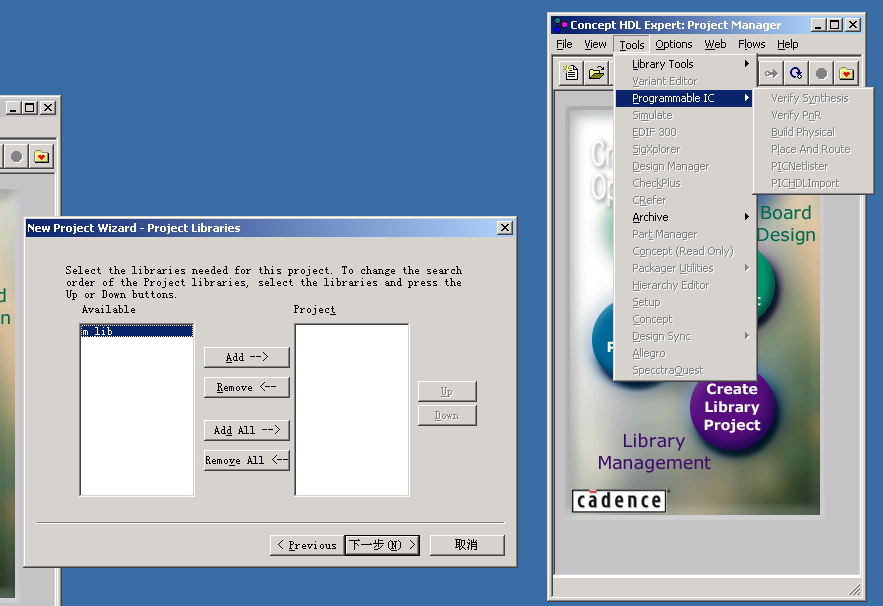Select CheckPlus in the Tools menu
This screenshot has width=883, height=606.
click(x=684, y=183)
